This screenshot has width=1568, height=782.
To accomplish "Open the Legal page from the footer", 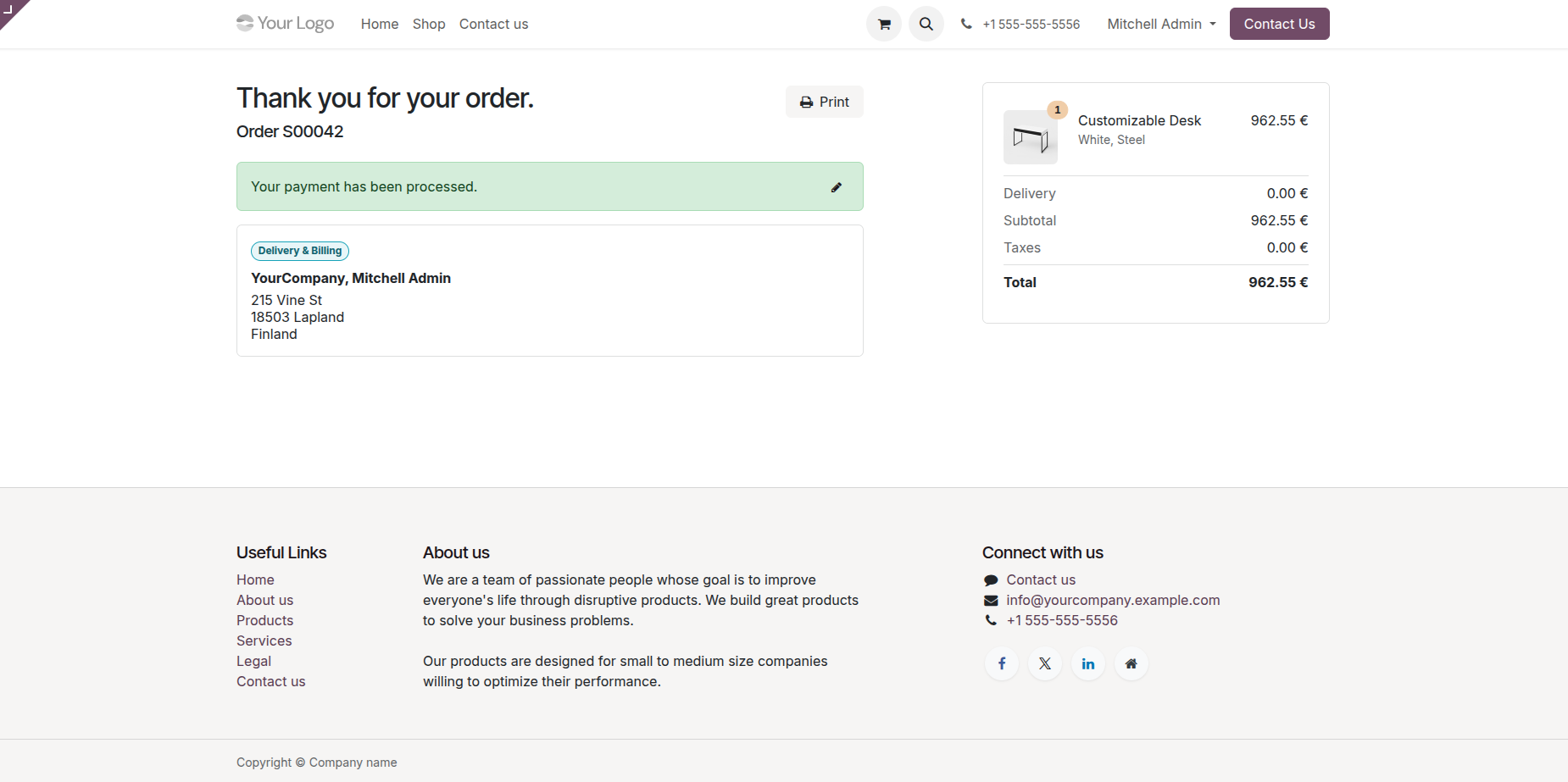I will pos(253,661).
